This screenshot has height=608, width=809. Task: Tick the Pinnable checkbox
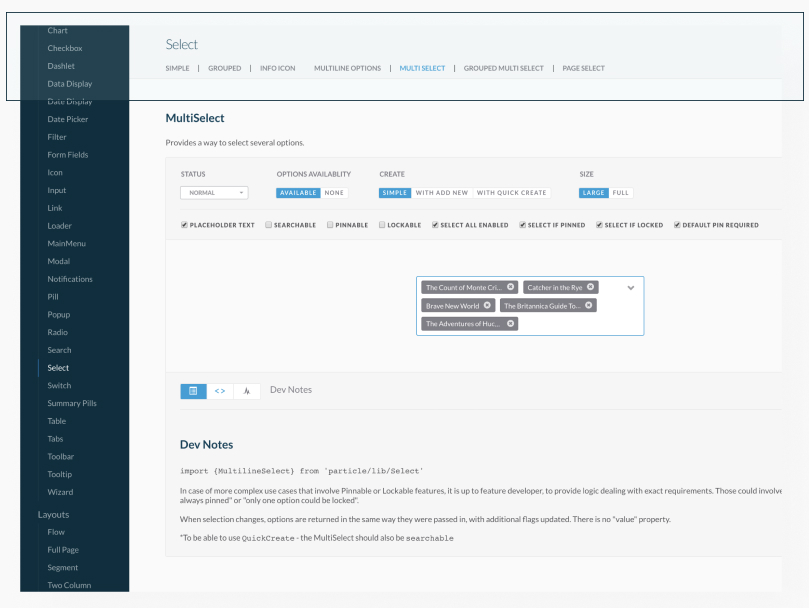pos(330,225)
